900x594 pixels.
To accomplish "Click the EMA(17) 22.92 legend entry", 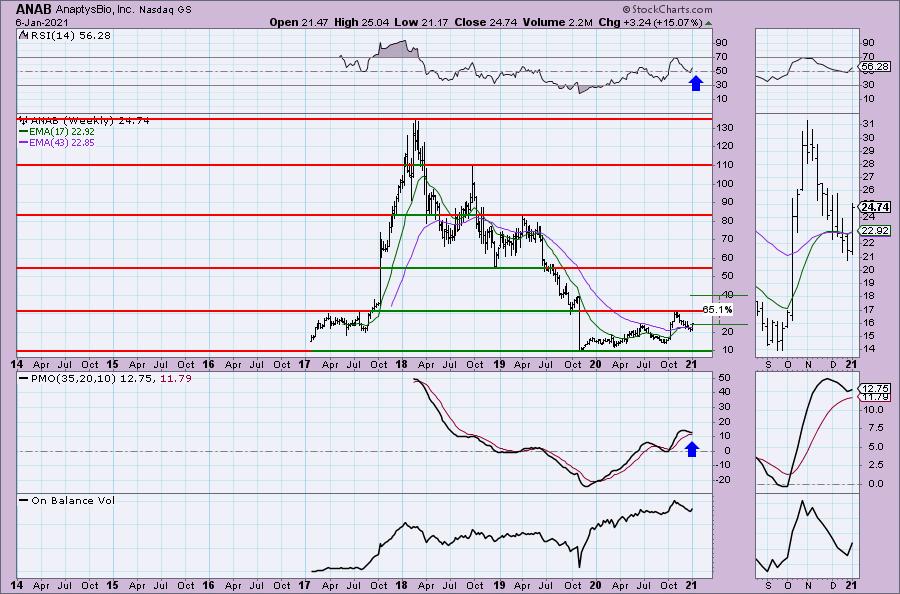I will click(x=57, y=131).
